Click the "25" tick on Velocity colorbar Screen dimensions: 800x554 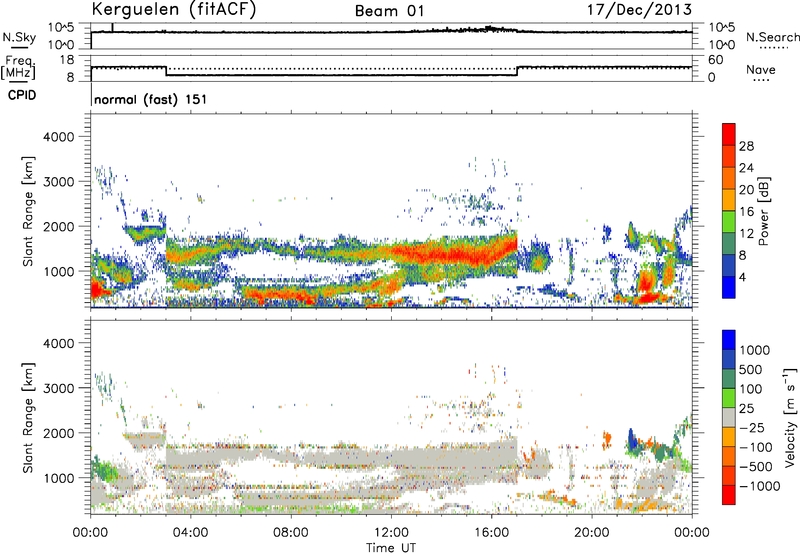click(746, 408)
